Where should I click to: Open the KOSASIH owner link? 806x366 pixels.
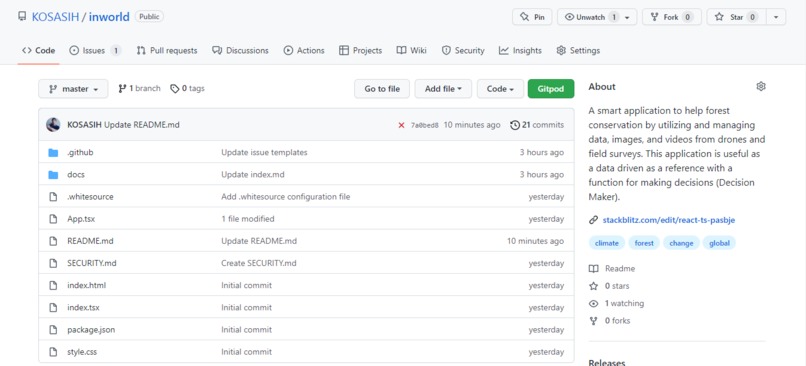(56, 16)
